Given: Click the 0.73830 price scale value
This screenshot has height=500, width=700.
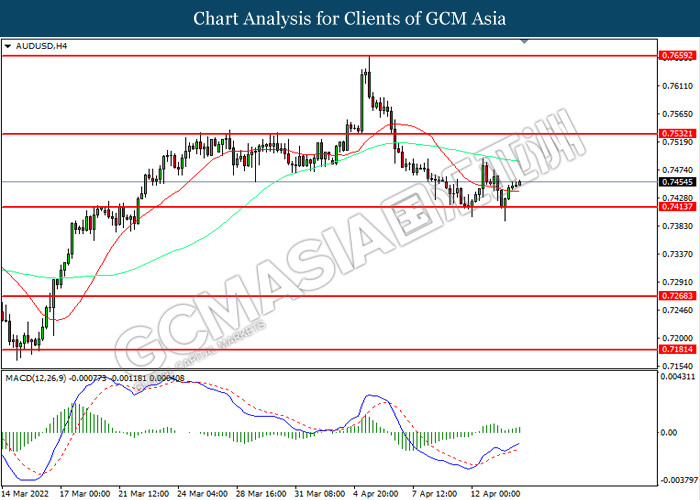Looking at the screenshot, I should [677, 226].
